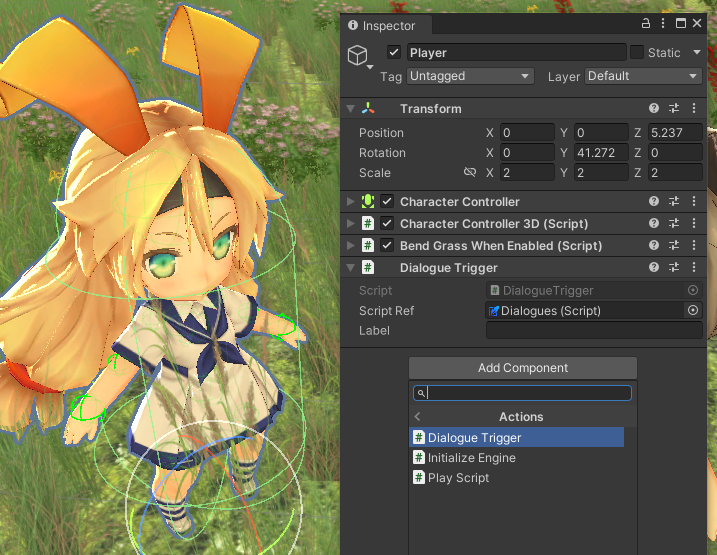Choose Initialize Engine from Actions list

[517, 458]
